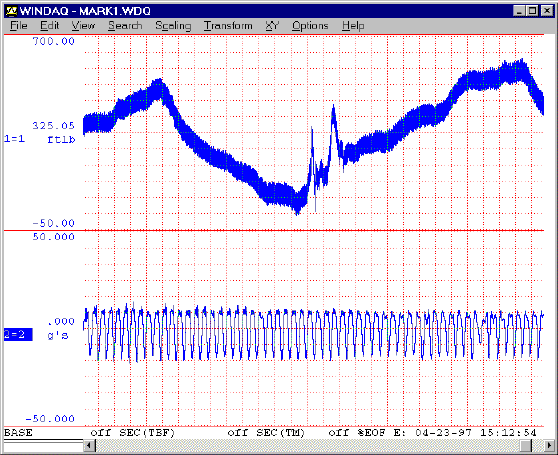This screenshot has height=455, width=558.
Task: Open the XY menu
Action: coord(272,26)
